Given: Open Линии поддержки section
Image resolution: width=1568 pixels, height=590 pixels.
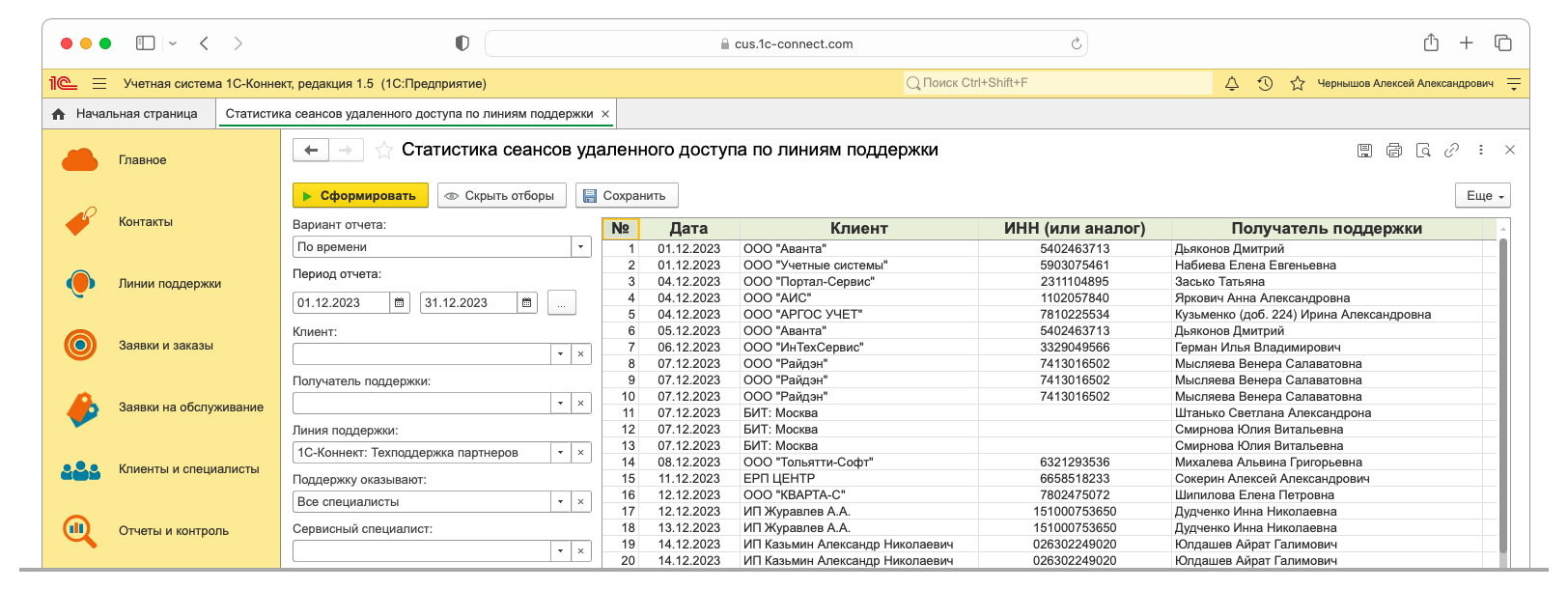Looking at the screenshot, I should (x=170, y=284).
